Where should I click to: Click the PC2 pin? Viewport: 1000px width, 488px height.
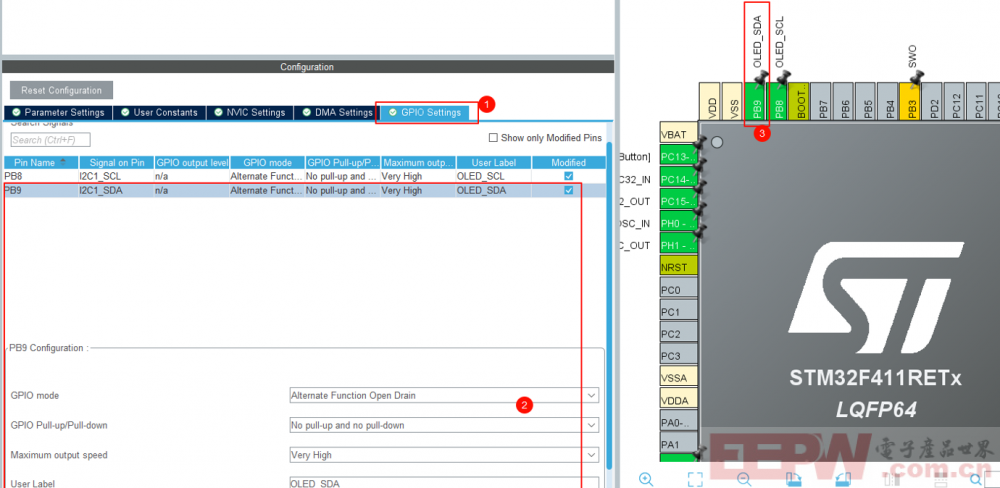pyautogui.click(x=679, y=334)
